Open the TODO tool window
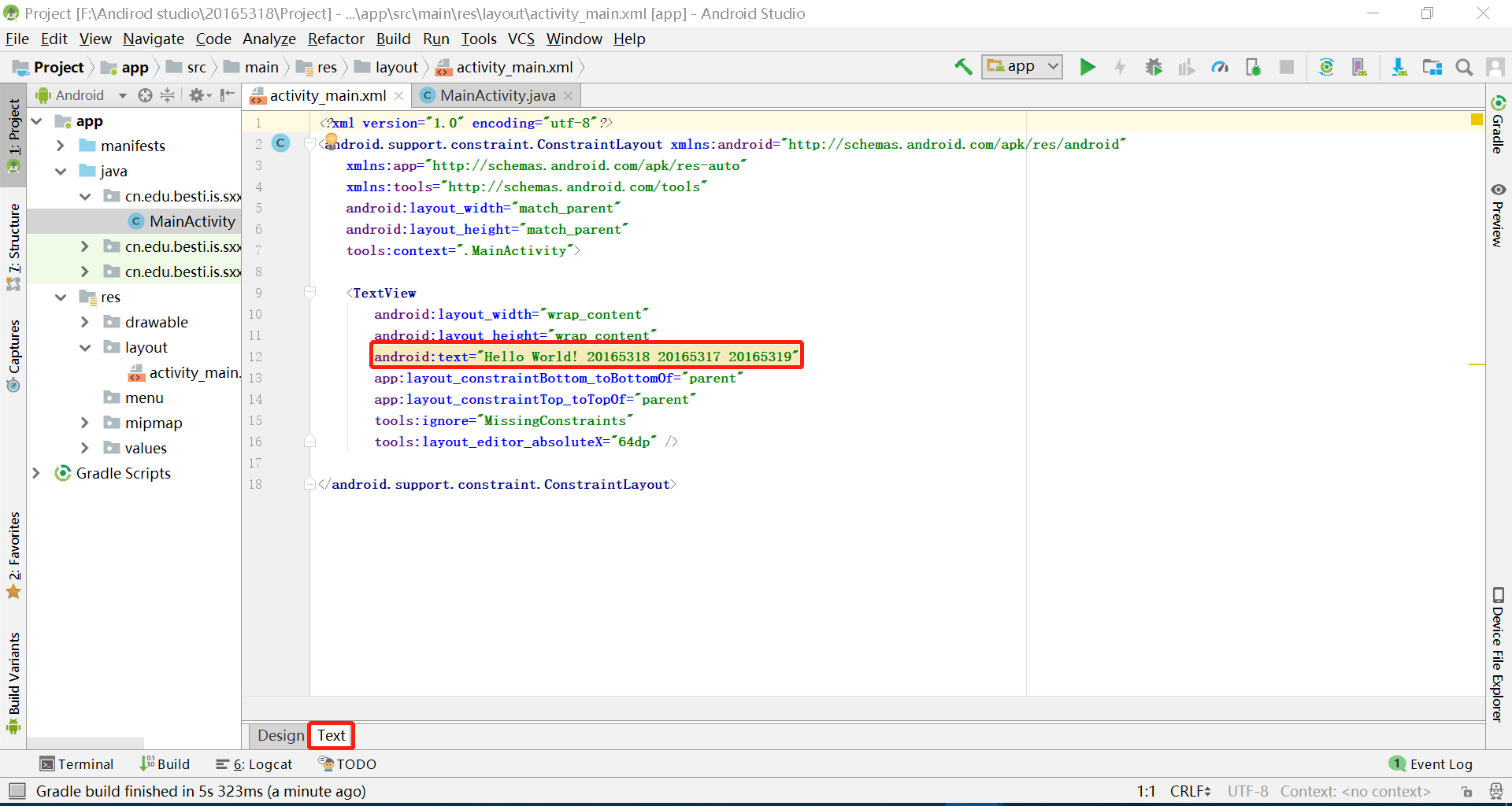The width and height of the screenshot is (1512, 806). (x=347, y=763)
